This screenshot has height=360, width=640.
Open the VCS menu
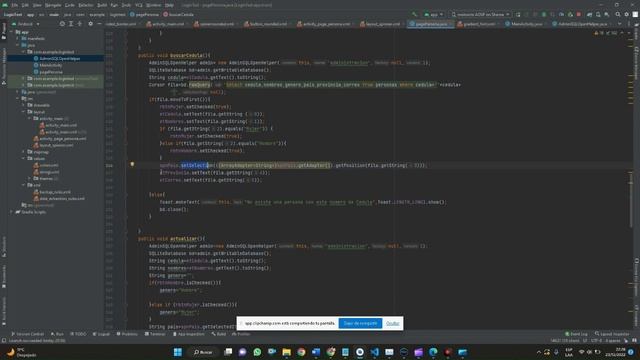pos(139,5)
